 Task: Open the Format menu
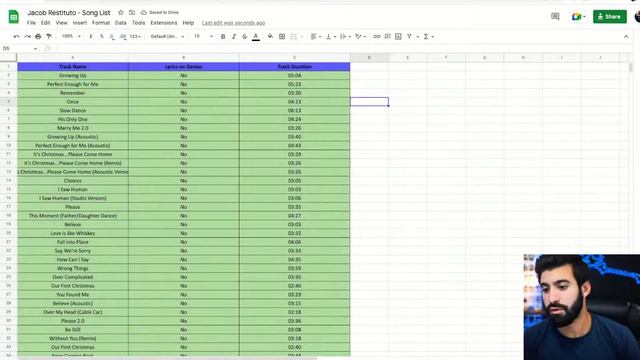[101, 23]
